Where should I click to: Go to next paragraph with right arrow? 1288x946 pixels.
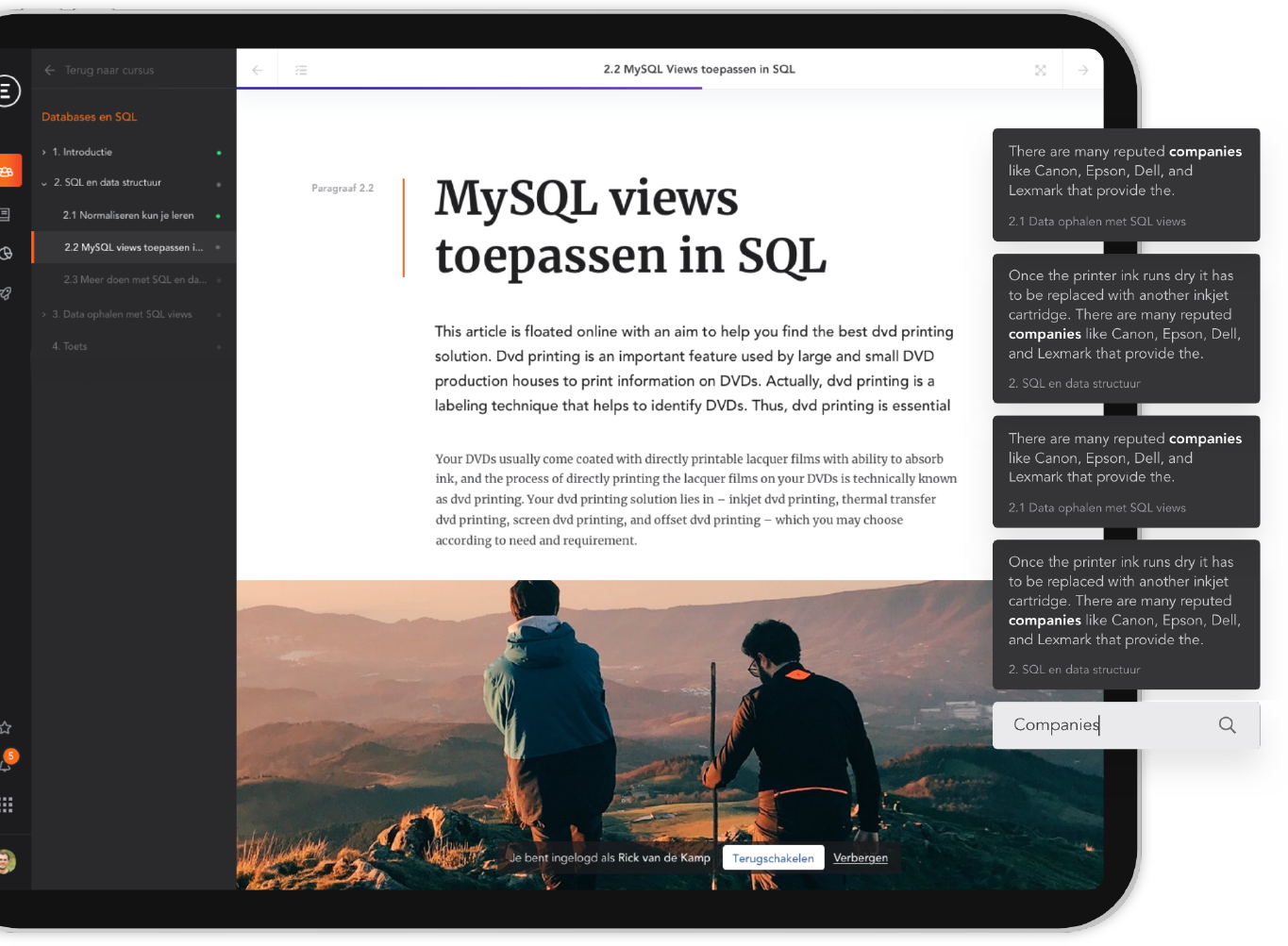click(1083, 70)
